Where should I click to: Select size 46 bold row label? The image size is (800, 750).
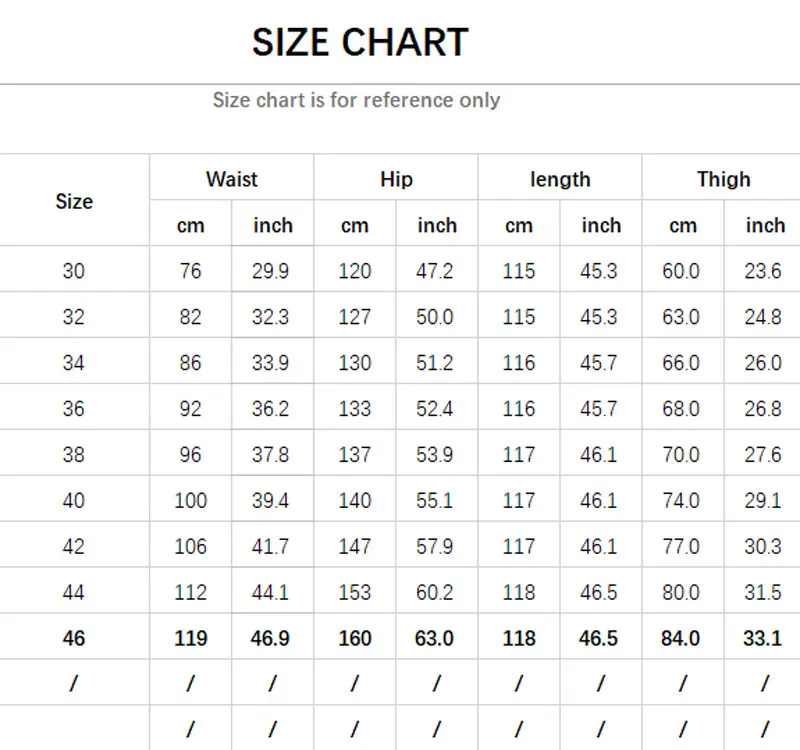click(x=73, y=638)
